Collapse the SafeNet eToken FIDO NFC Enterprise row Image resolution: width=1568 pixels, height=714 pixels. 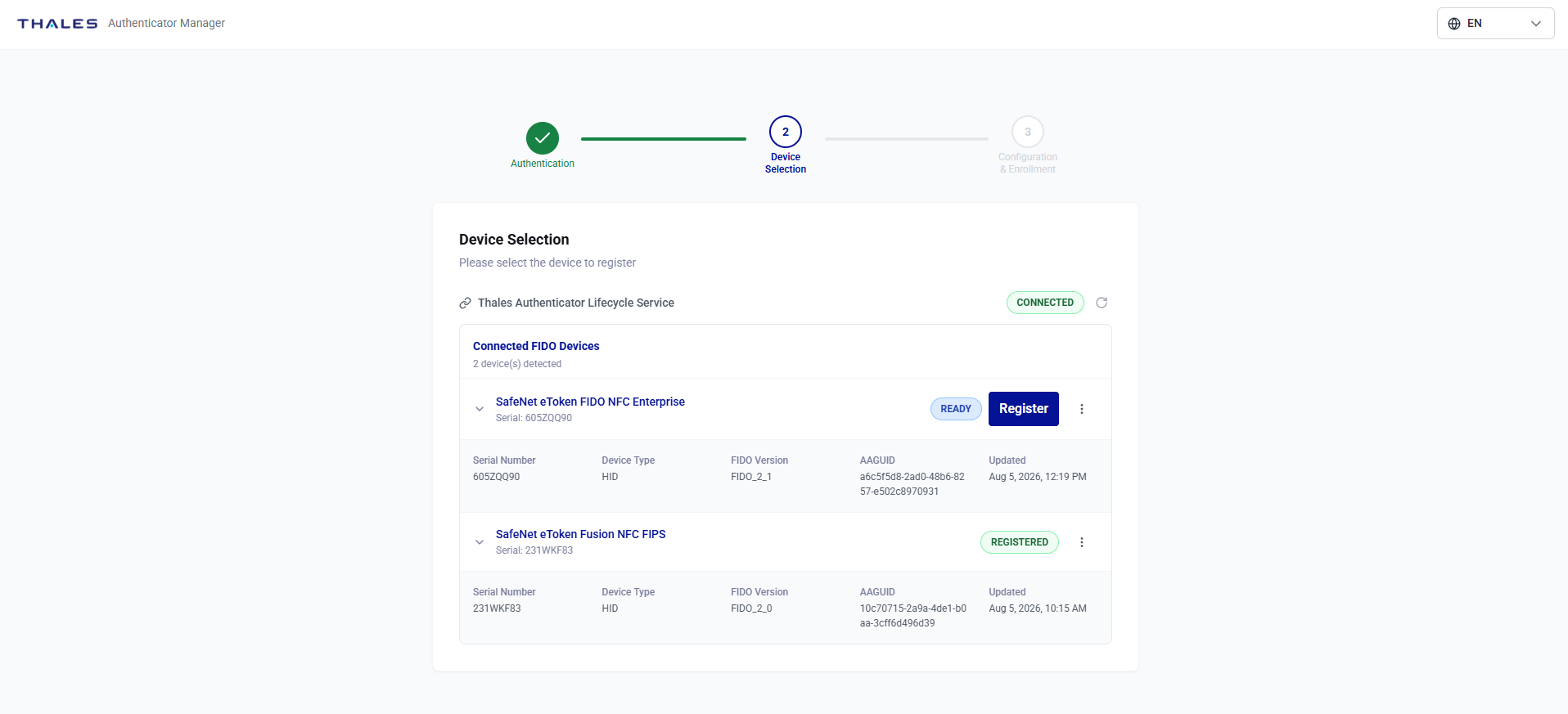pyautogui.click(x=480, y=409)
